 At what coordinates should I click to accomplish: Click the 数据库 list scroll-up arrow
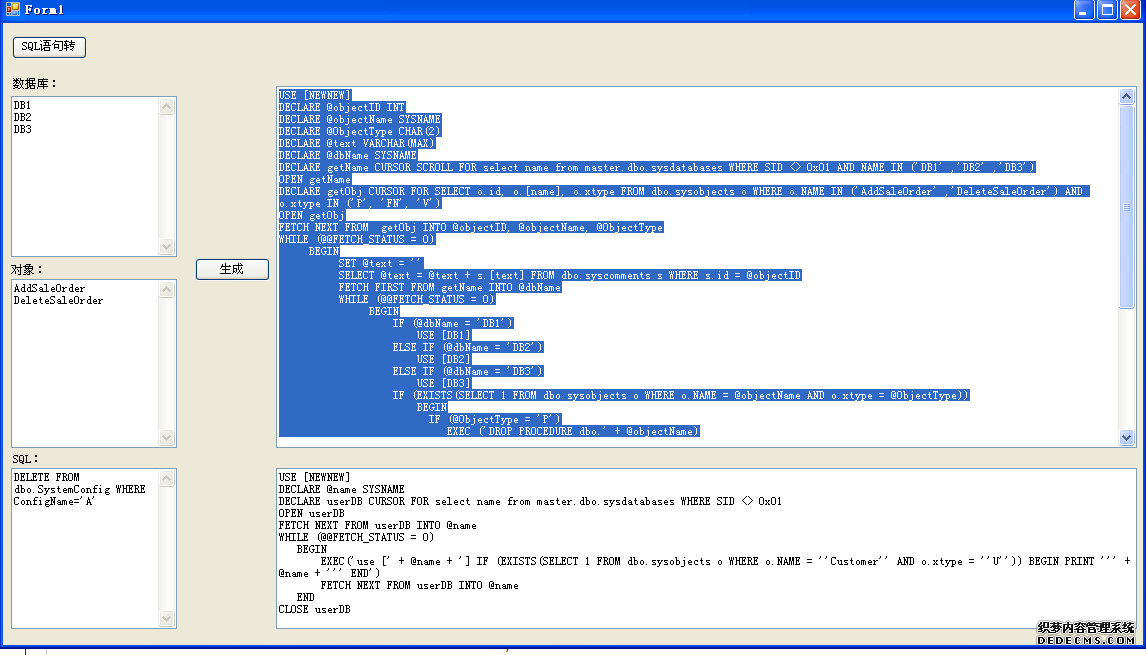167,106
